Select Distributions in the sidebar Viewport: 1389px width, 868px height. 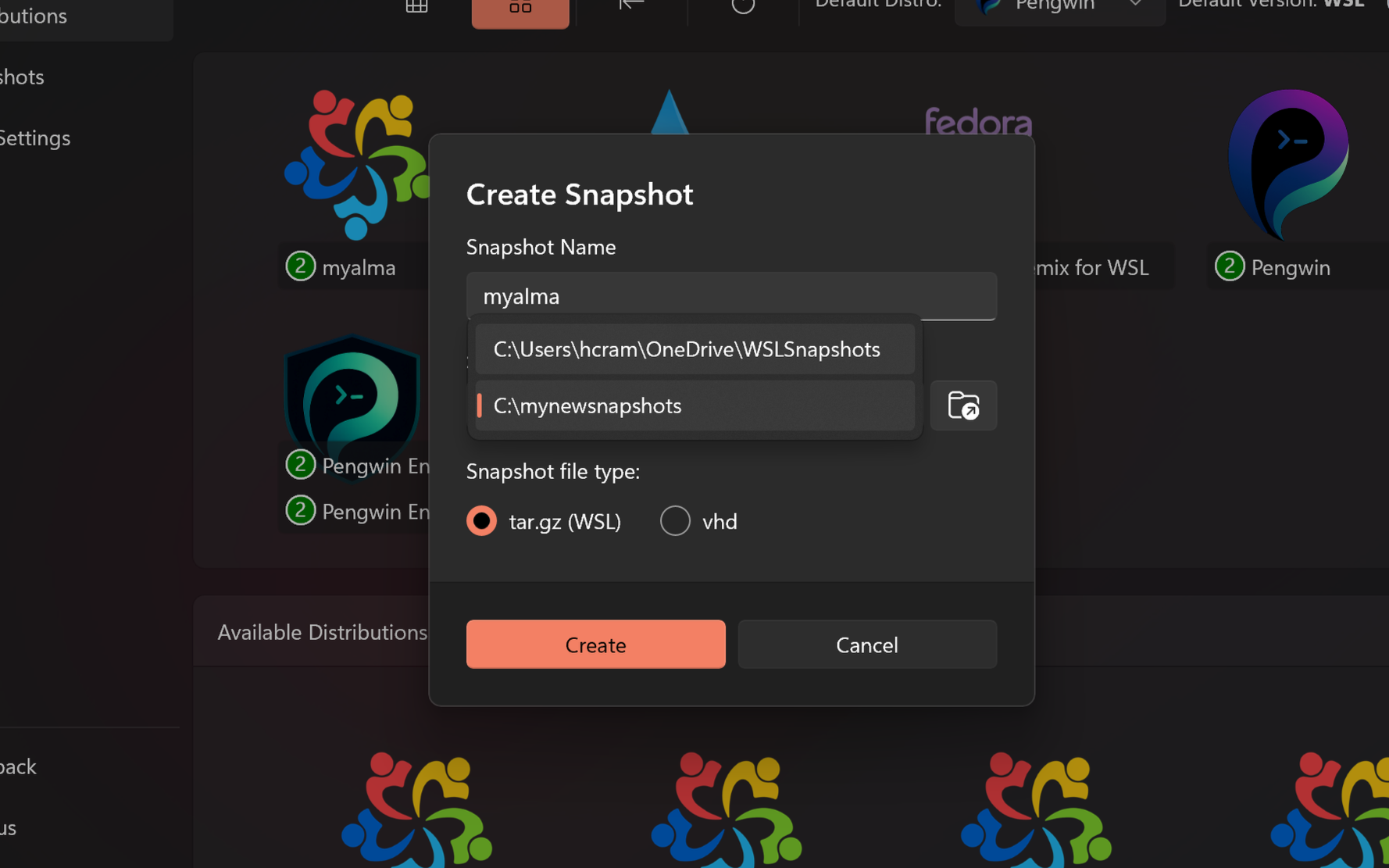pyautogui.click(x=33, y=16)
